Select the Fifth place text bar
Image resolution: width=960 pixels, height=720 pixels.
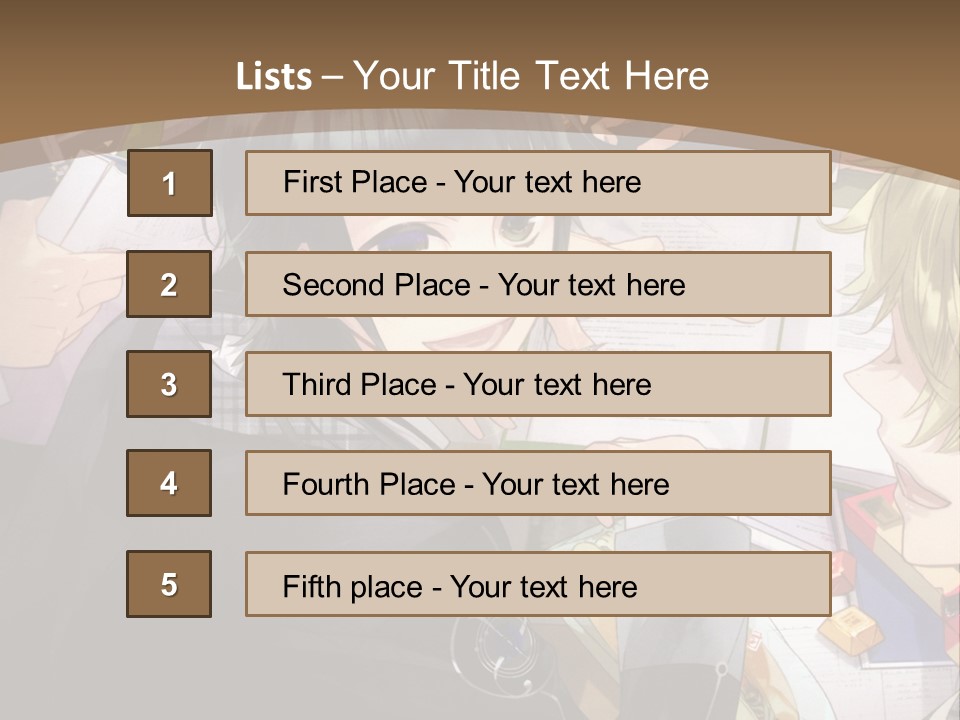click(x=538, y=583)
